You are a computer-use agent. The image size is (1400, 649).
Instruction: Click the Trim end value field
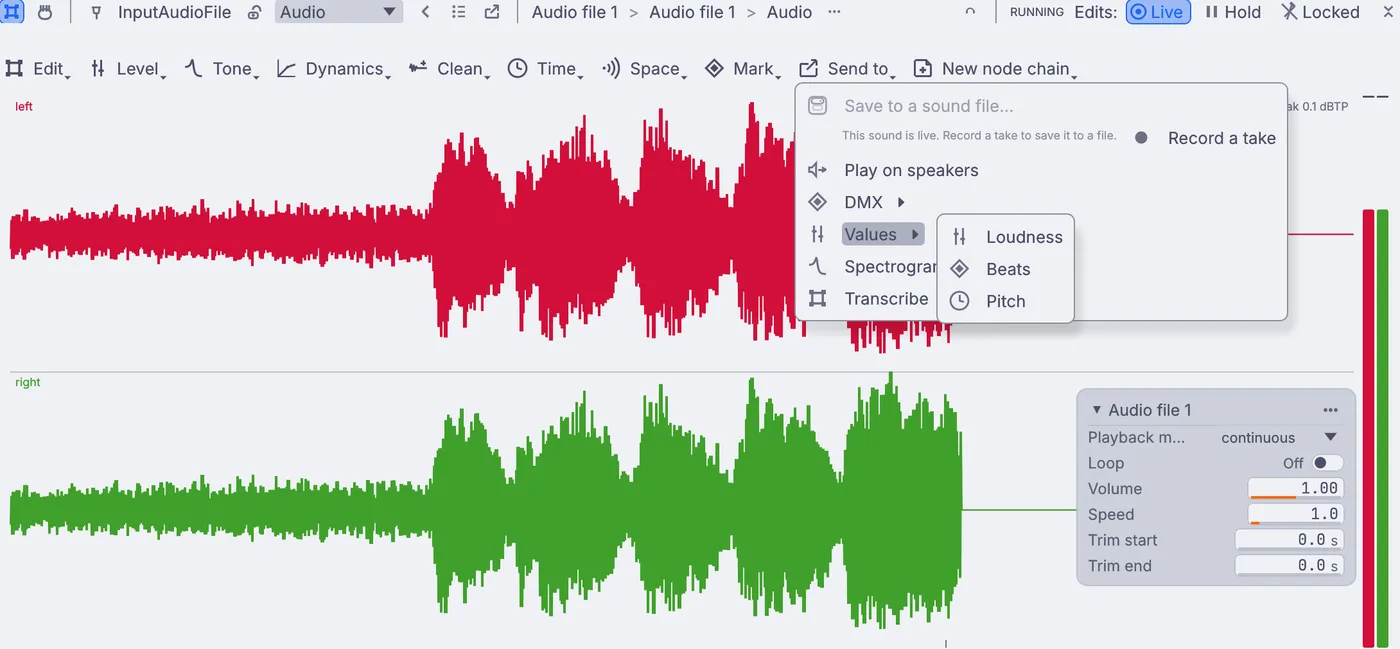pos(1289,565)
